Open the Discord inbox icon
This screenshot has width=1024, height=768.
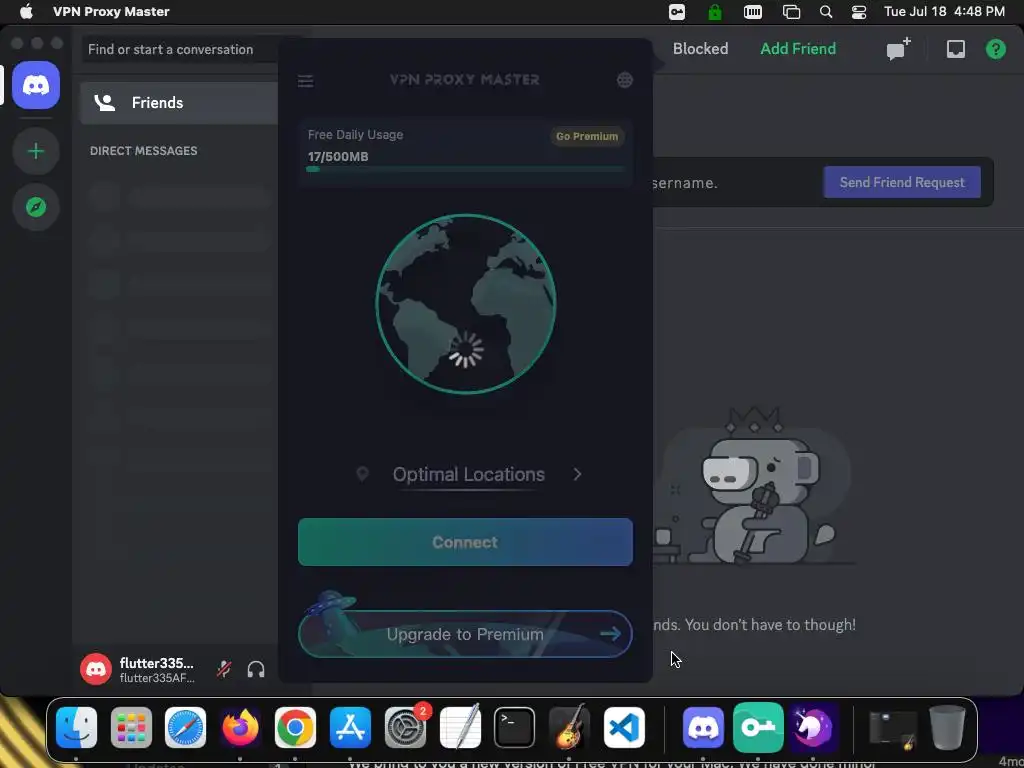click(955, 49)
